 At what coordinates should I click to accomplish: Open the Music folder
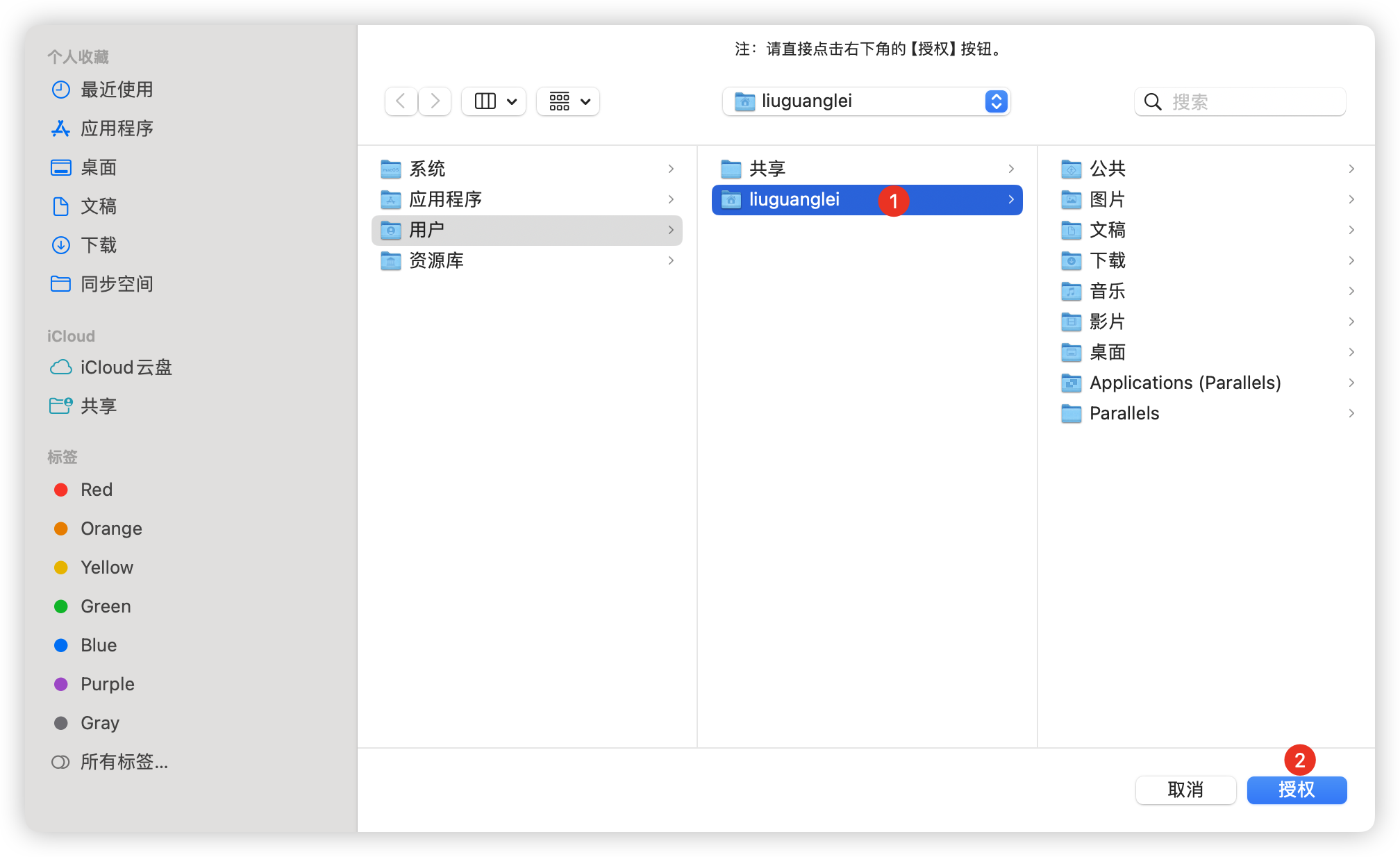click(x=1107, y=291)
